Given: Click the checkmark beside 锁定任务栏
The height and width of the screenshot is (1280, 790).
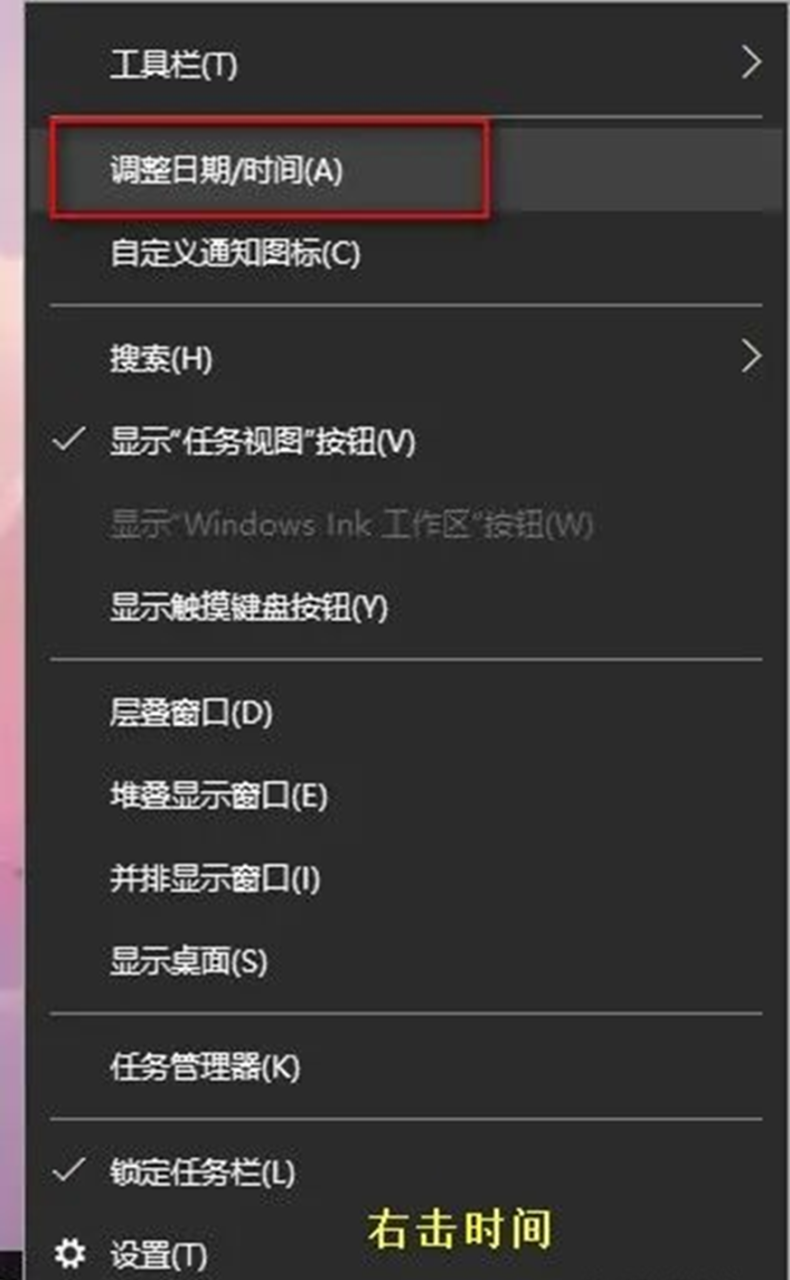Looking at the screenshot, I should [x=68, y=1171].
